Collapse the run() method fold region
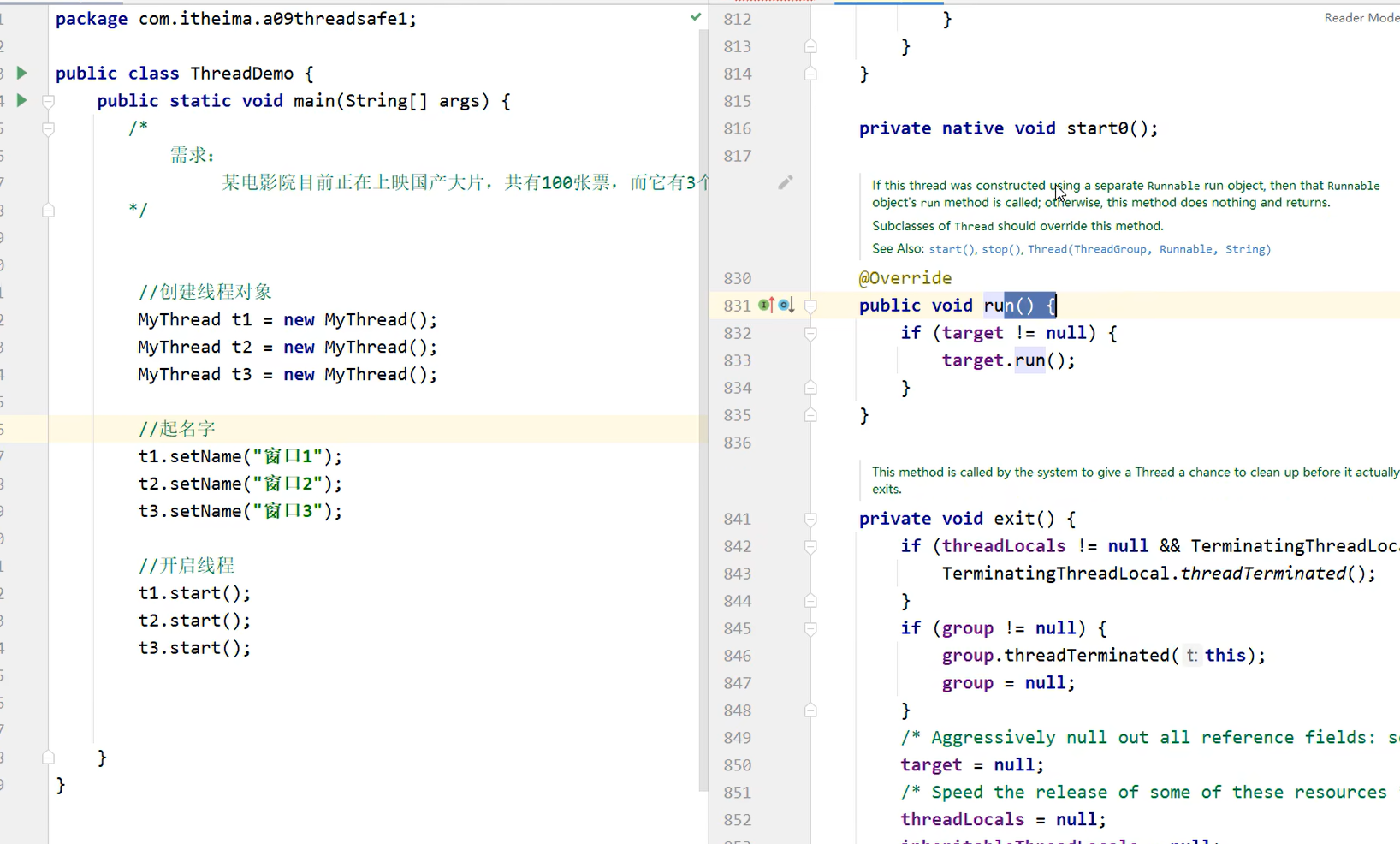This screenshot has width=1400, height=844. pos(810,305)
